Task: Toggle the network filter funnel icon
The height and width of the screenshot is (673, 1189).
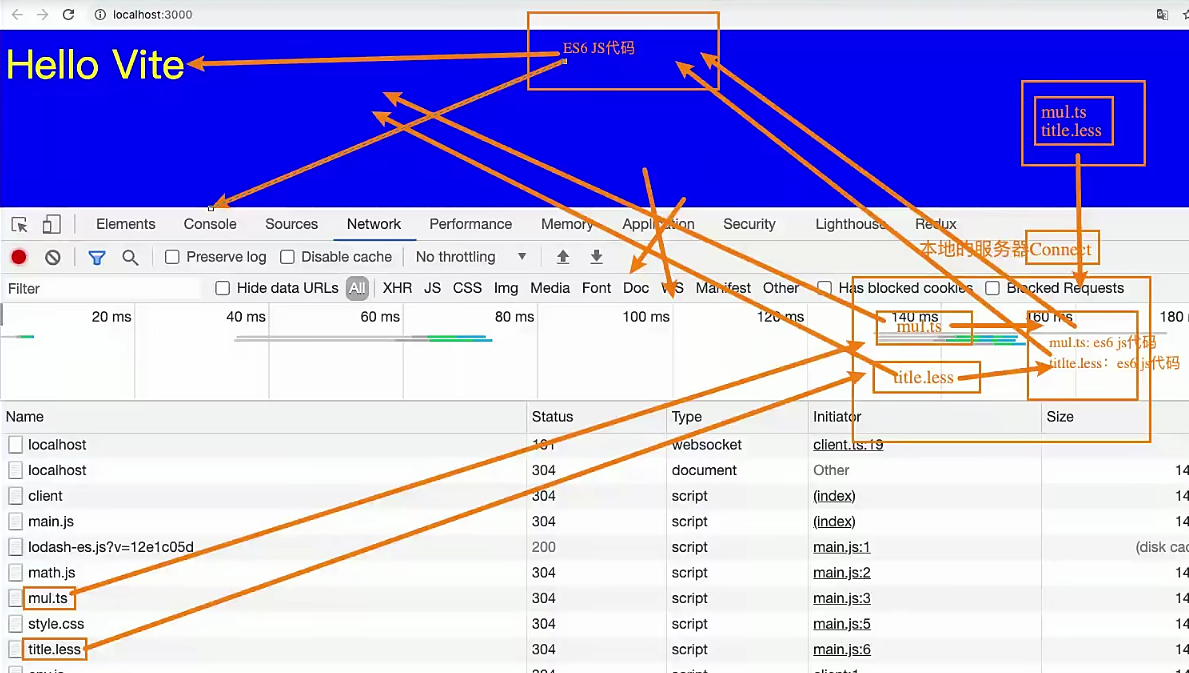Action: 97,257
